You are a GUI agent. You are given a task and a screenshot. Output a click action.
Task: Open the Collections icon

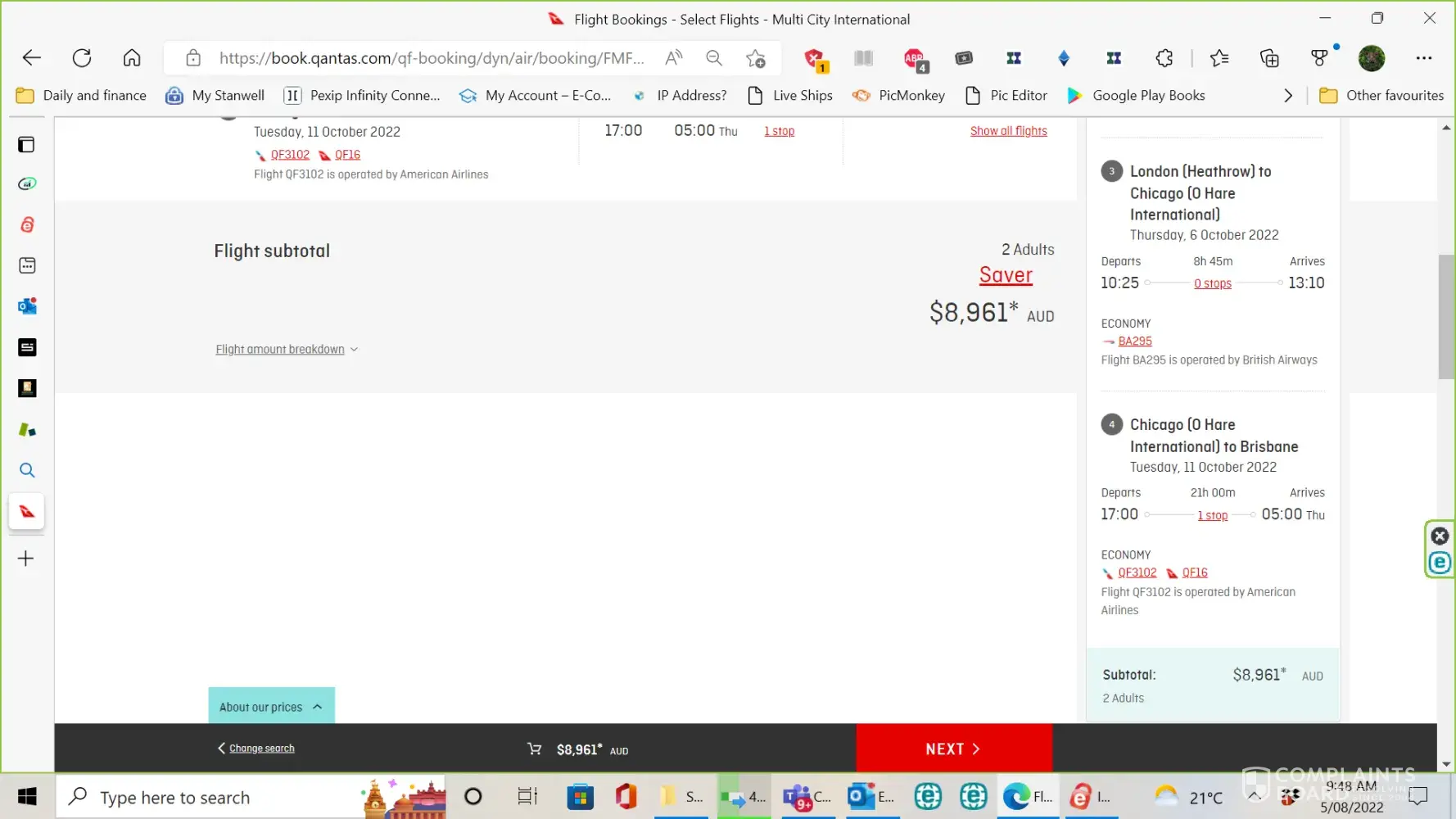point(1269,58)
